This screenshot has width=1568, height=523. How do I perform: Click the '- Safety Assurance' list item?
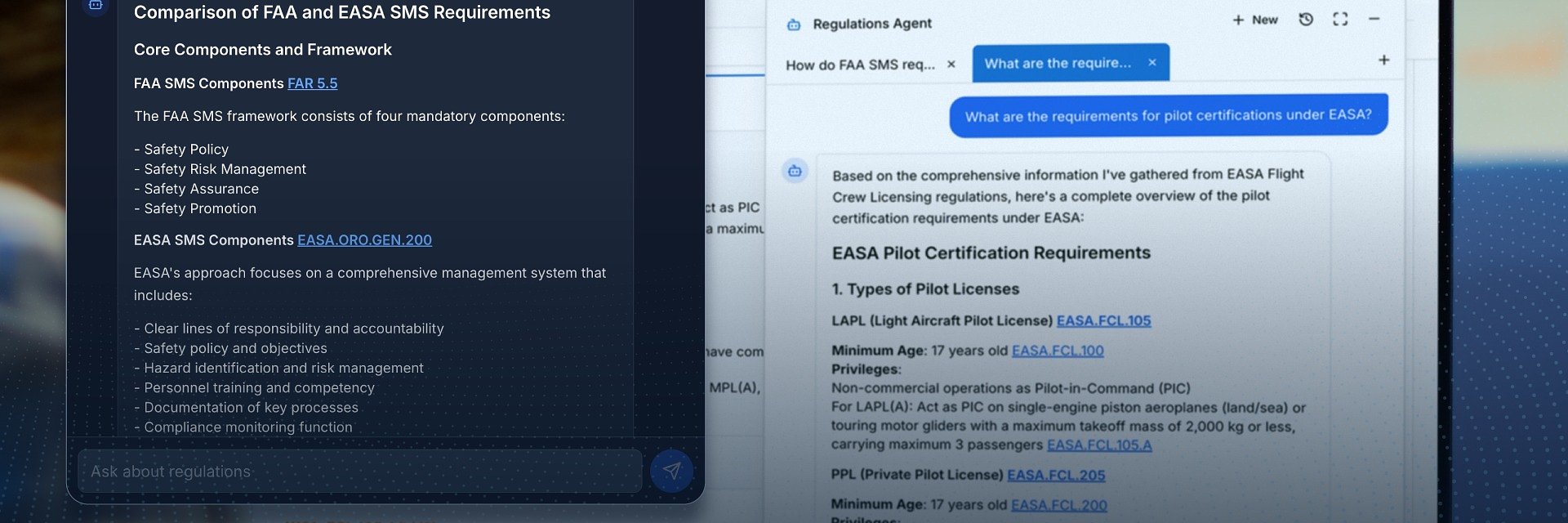click(197, 189)
